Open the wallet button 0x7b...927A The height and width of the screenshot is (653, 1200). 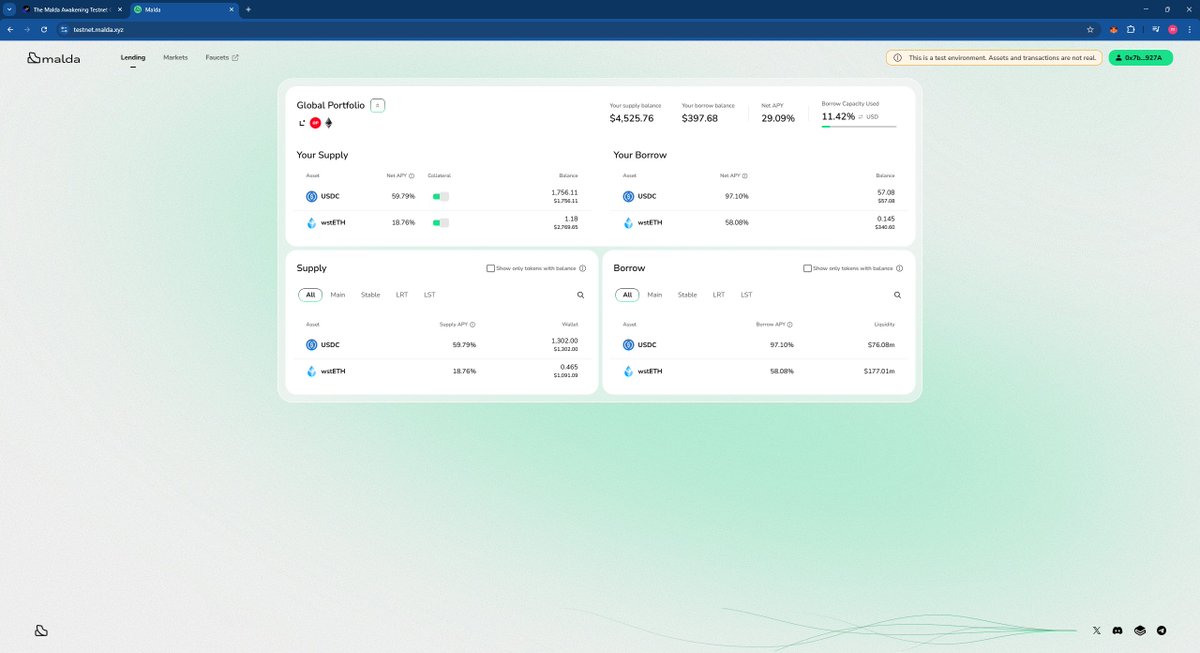(x=1140, y=58)
